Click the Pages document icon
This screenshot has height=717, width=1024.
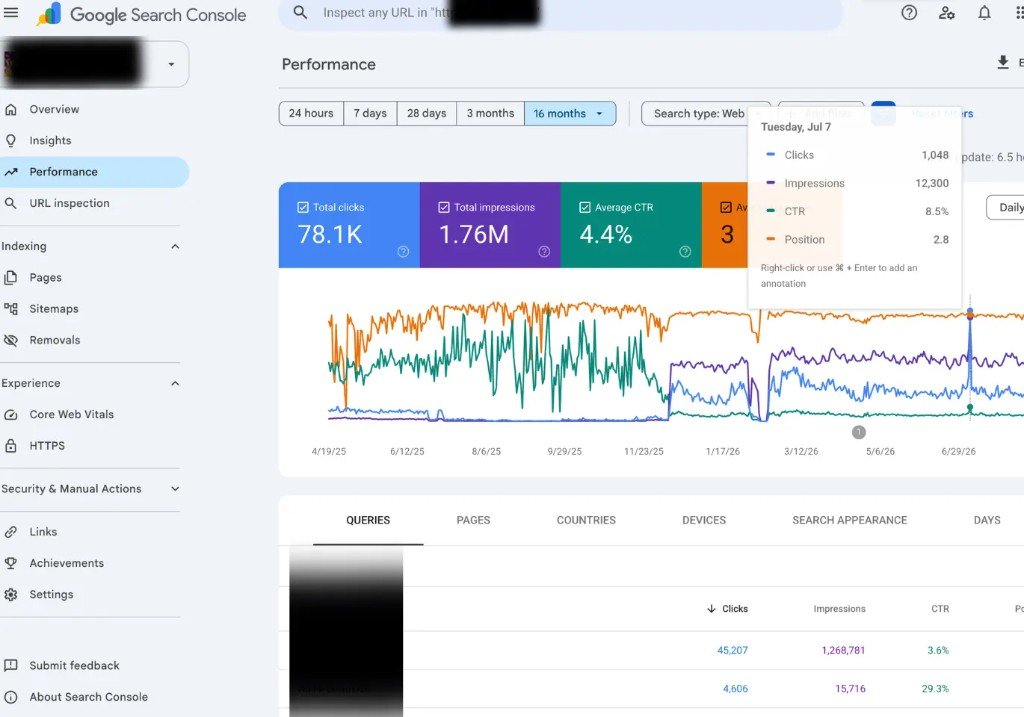[11, 278]
